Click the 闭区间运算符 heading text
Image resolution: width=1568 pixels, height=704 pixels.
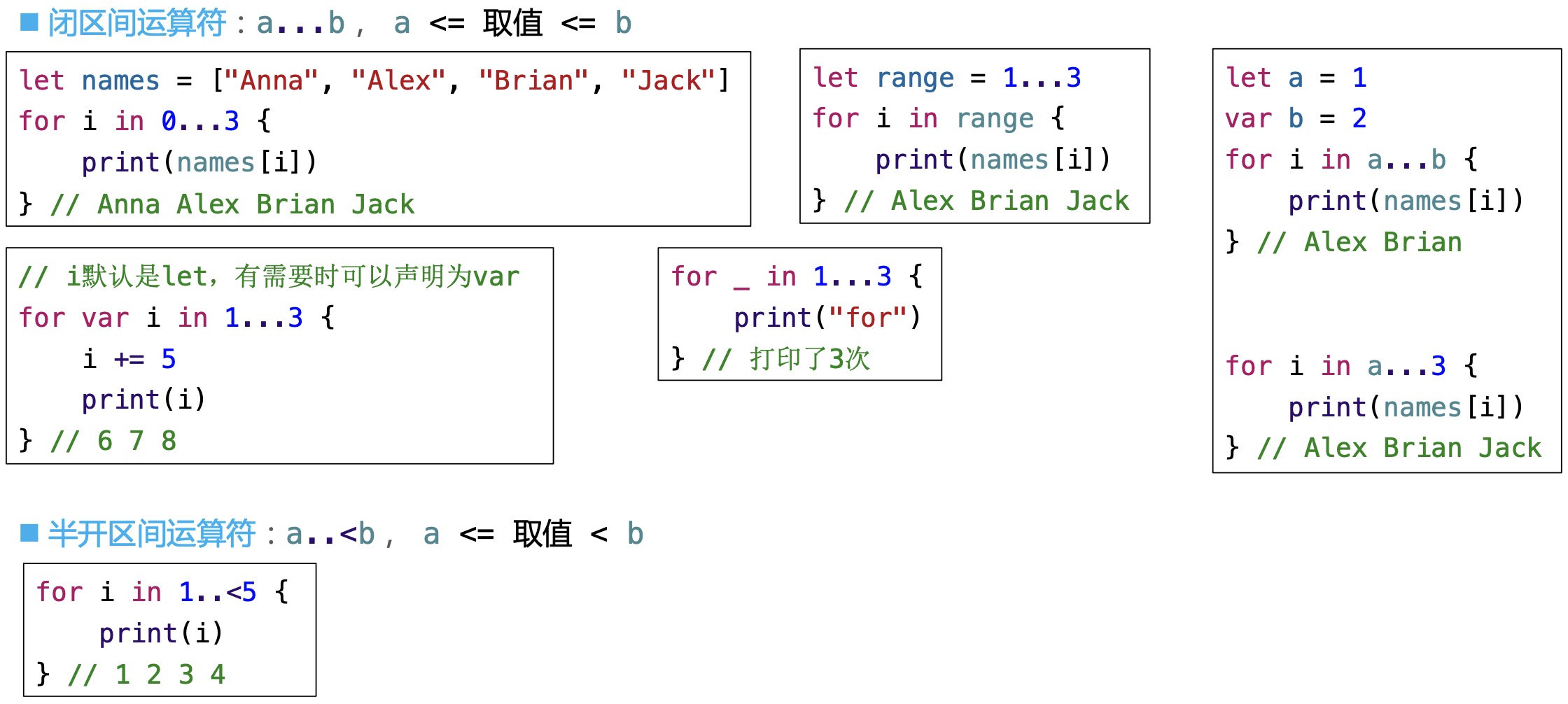(x=137, y=23)
